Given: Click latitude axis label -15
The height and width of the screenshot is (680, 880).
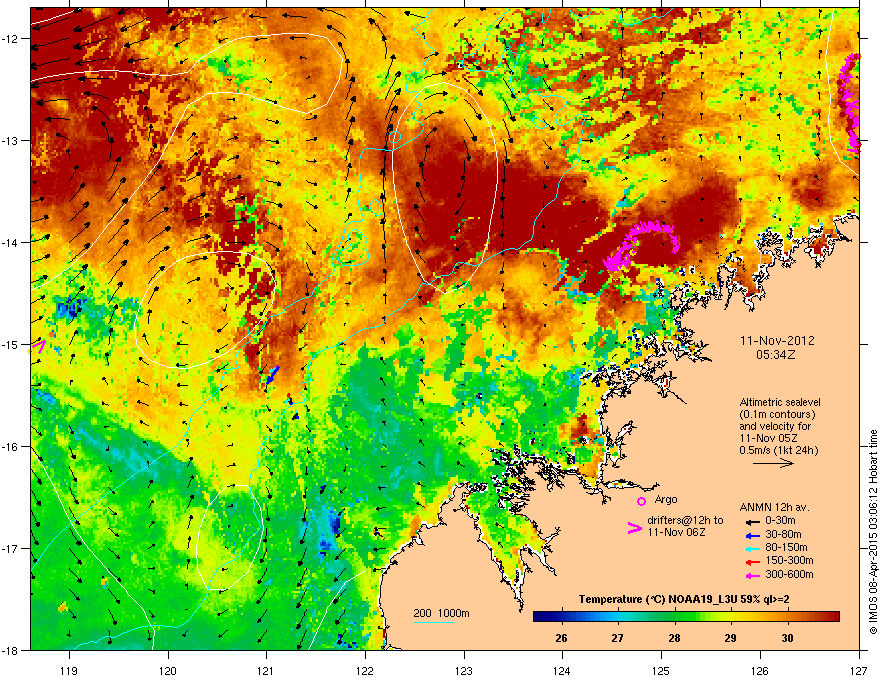Looking at the screenshot, I should 10,344.
